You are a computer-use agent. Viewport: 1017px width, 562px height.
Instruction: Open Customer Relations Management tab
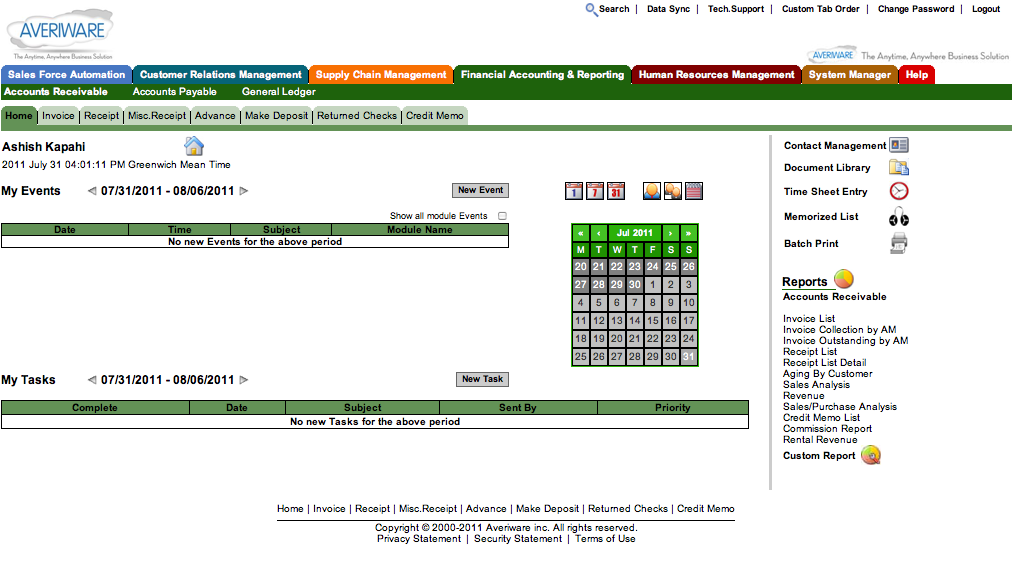pos(221,75)
